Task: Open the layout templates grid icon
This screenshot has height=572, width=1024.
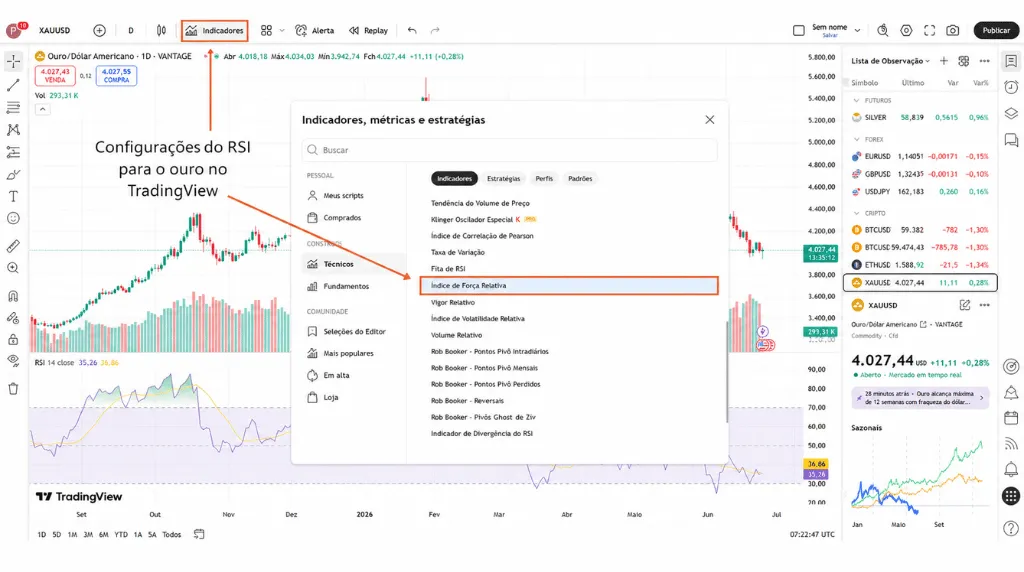Action: click(x=266, y=30)
